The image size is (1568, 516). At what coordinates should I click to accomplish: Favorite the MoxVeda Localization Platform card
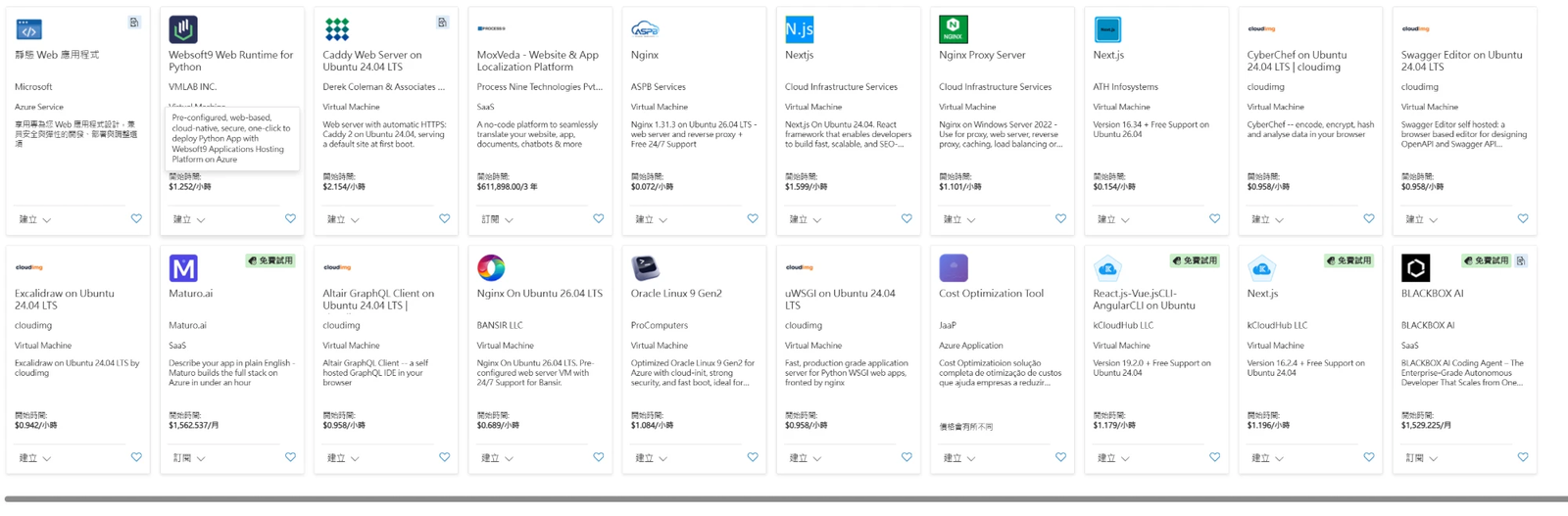pos(599,218)
